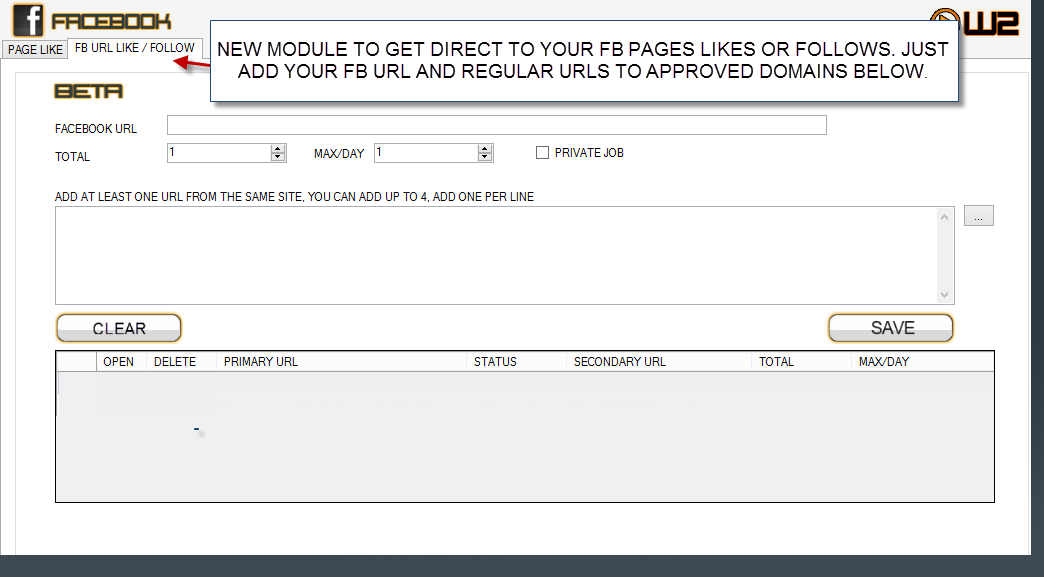Click the DELETE column header
This screenshot has height=577, width=1044.
(181, 361)
